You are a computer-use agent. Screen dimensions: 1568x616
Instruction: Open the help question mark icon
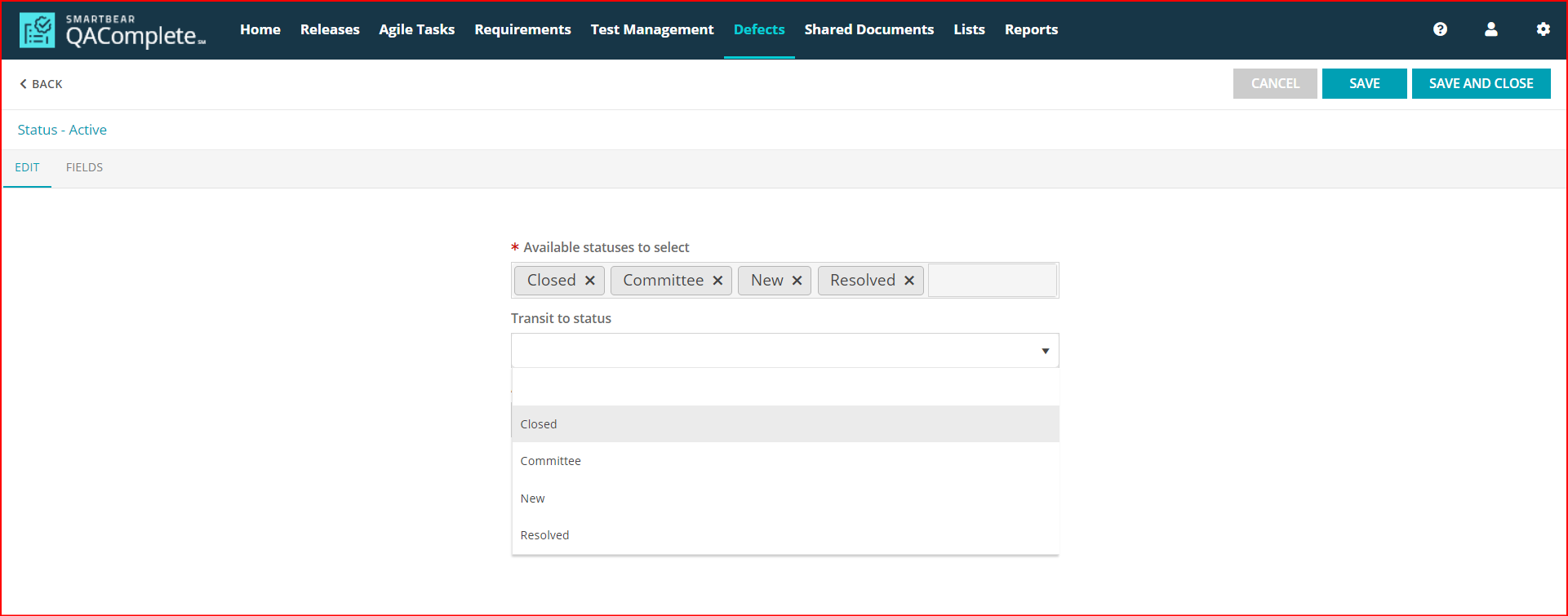[1440, 29]
